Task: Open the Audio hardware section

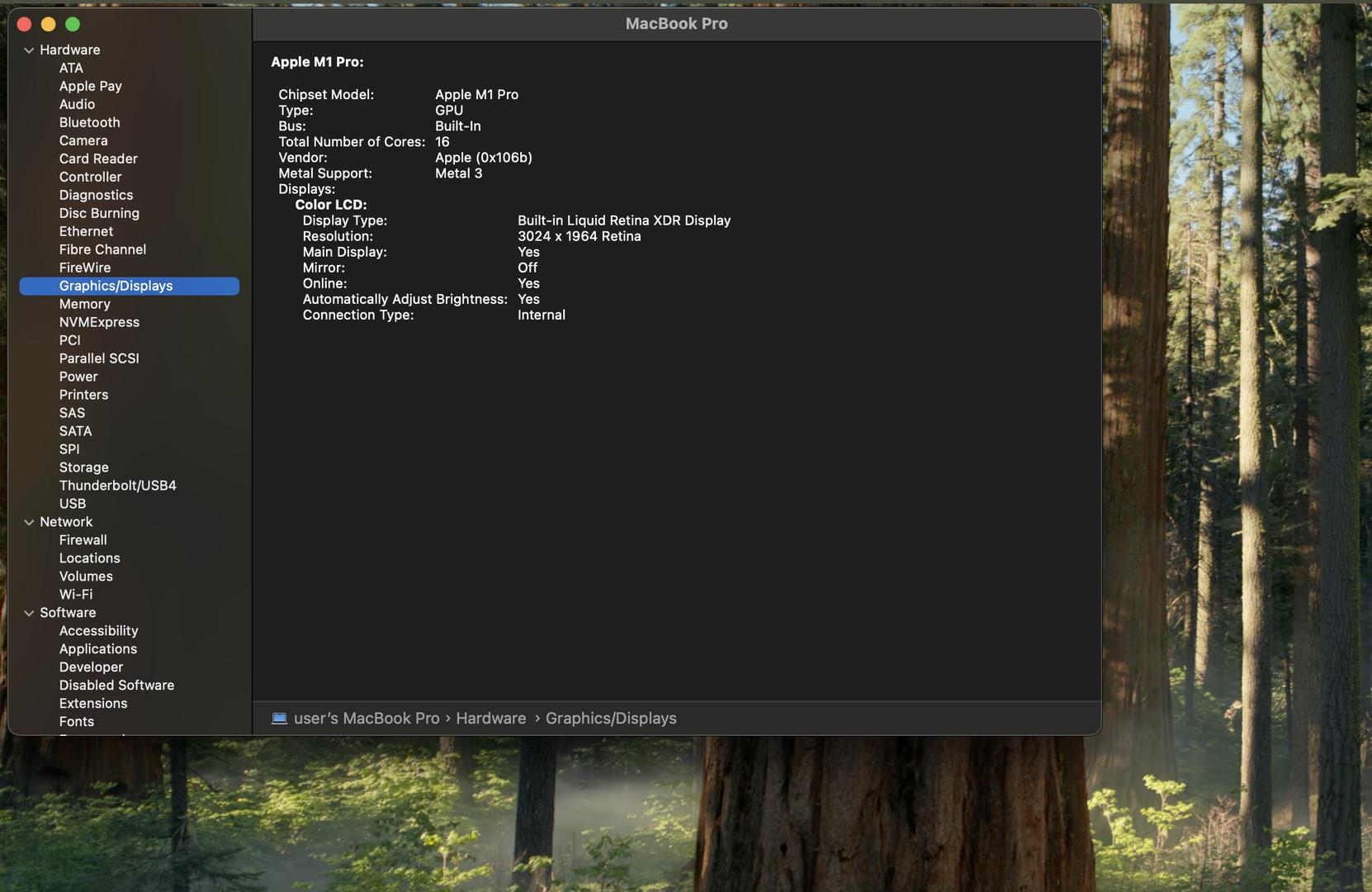Action: point(77,104)
